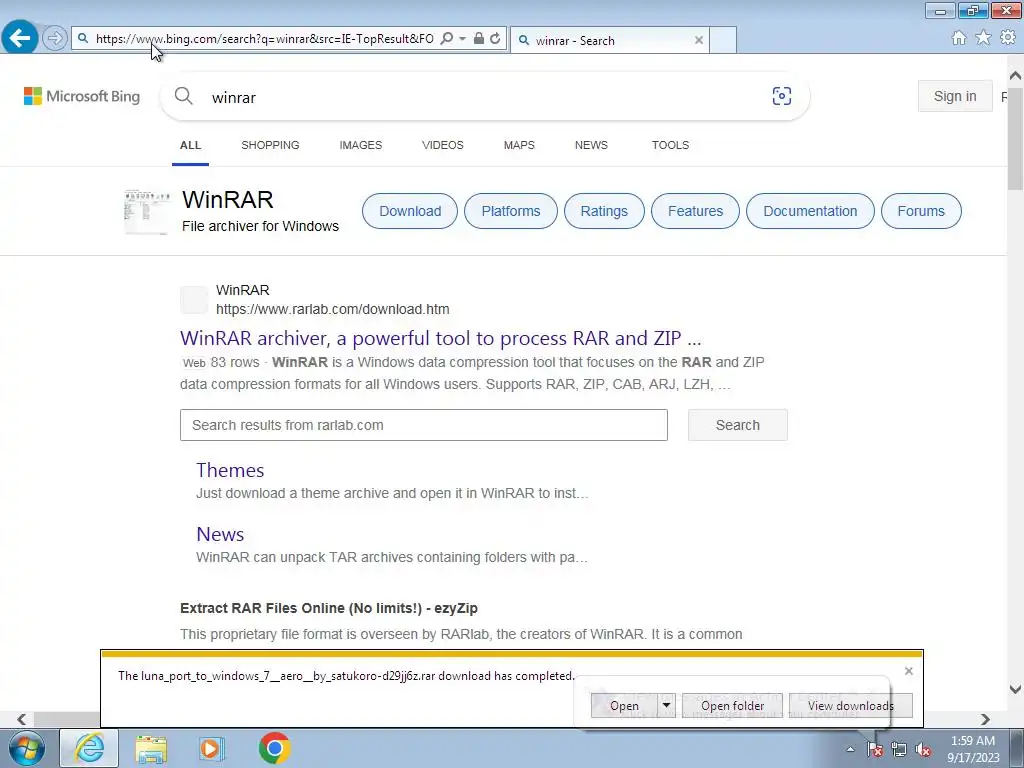Screen dimensions: 1024x768
Task: Click the horizontal scrollbar right arrow
Action: coord(985,719)
